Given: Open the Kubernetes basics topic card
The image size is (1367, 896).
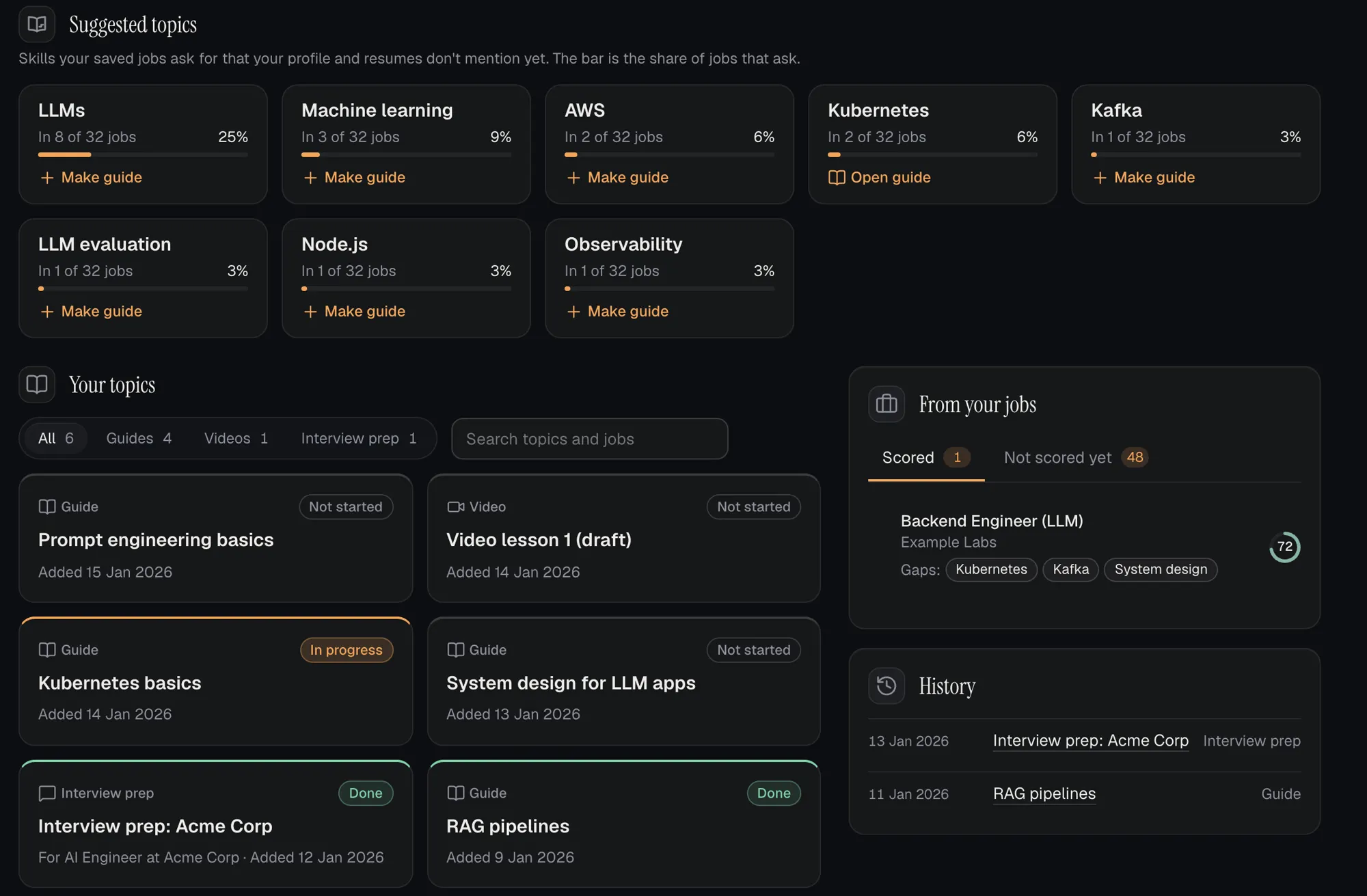Looking at the screenshot, I should point(216,681).
